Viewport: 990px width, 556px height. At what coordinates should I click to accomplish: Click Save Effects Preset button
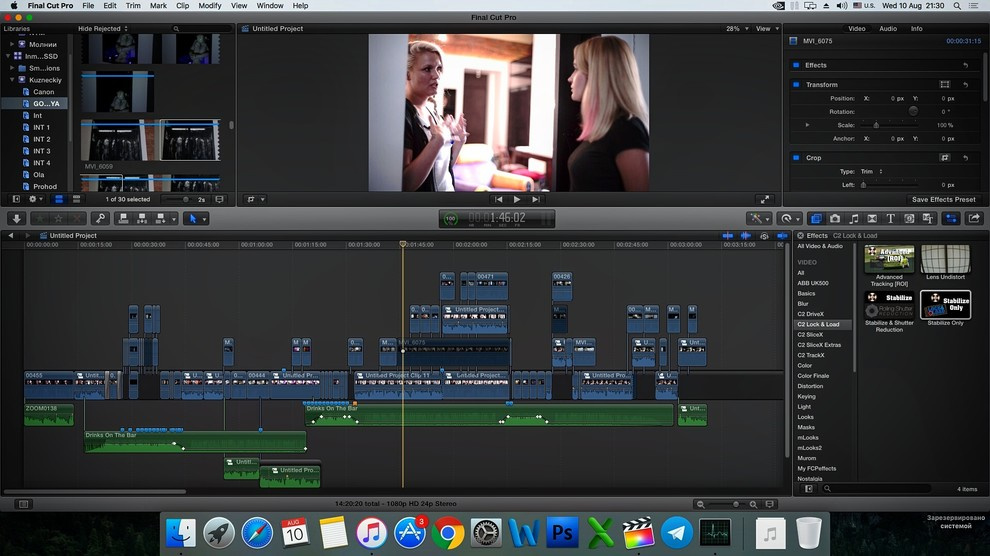pyautogui.click(x=943, y=199)
